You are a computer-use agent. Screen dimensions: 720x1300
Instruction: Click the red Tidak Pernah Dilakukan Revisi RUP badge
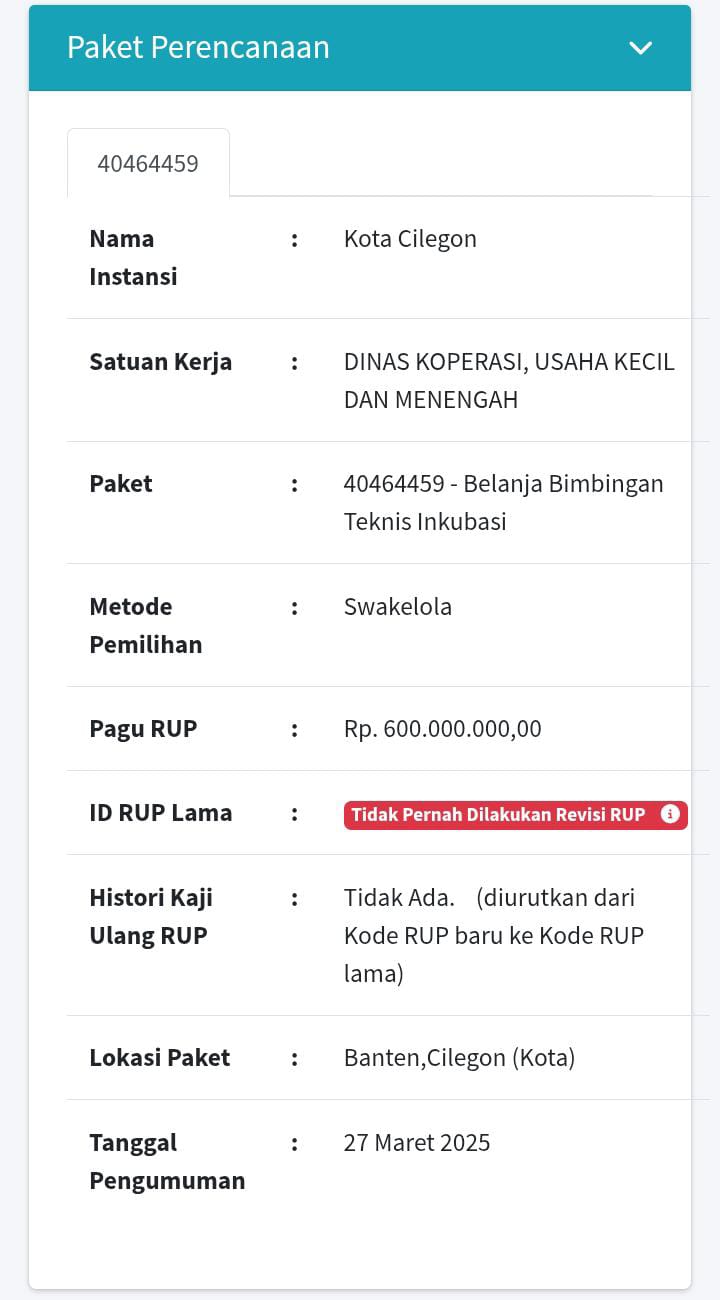click(x=498, y=814)
